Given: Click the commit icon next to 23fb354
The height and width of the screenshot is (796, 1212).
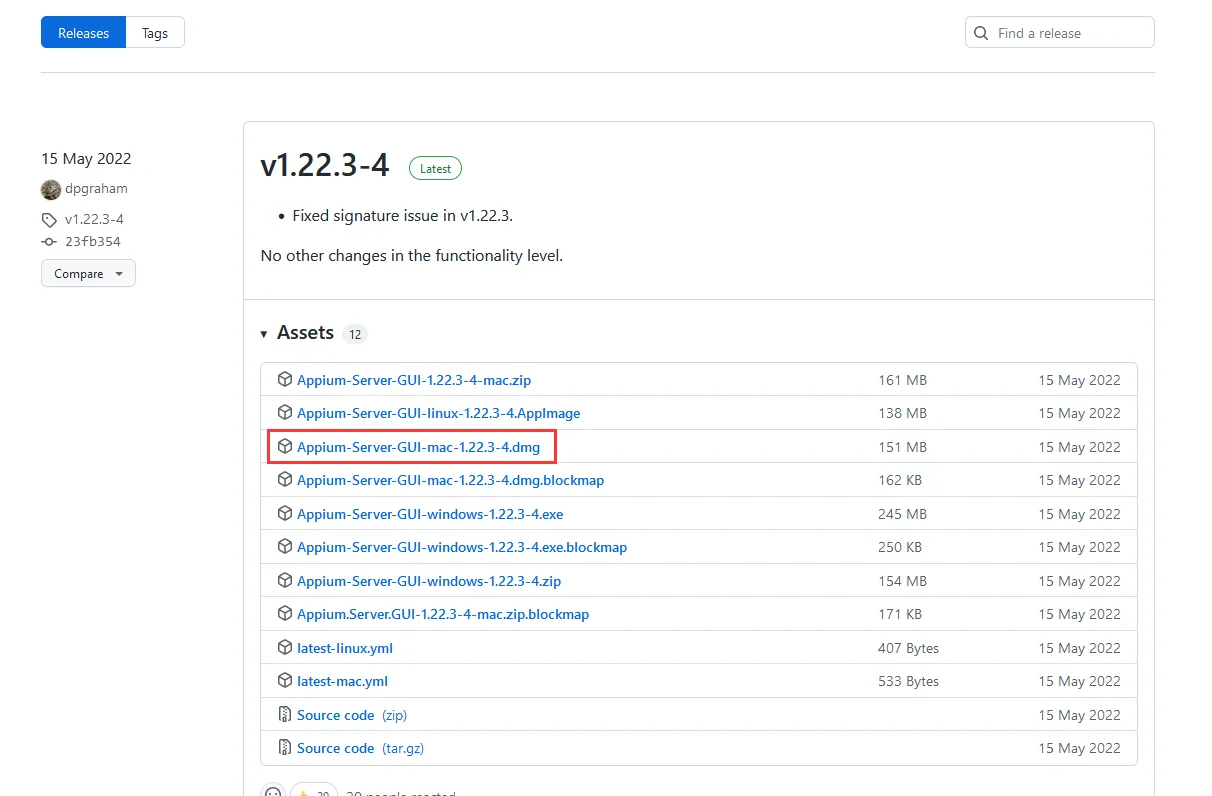Looking at the screenshot, I should click(x=49, y=241).
